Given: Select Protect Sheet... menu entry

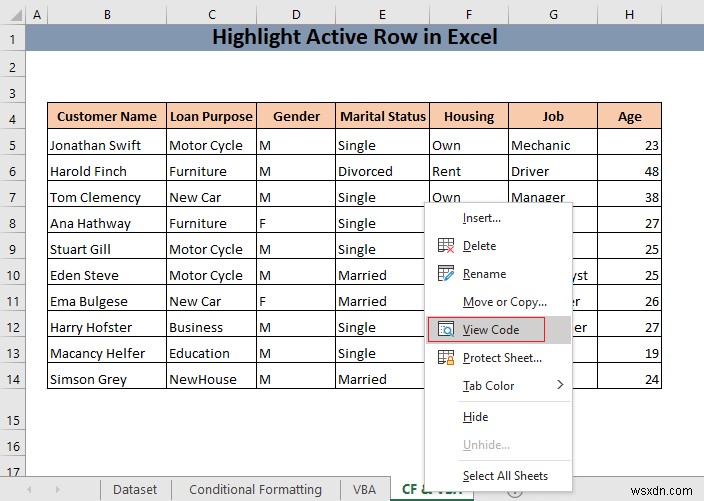Looking at the screenshot, I should (498, 357).
